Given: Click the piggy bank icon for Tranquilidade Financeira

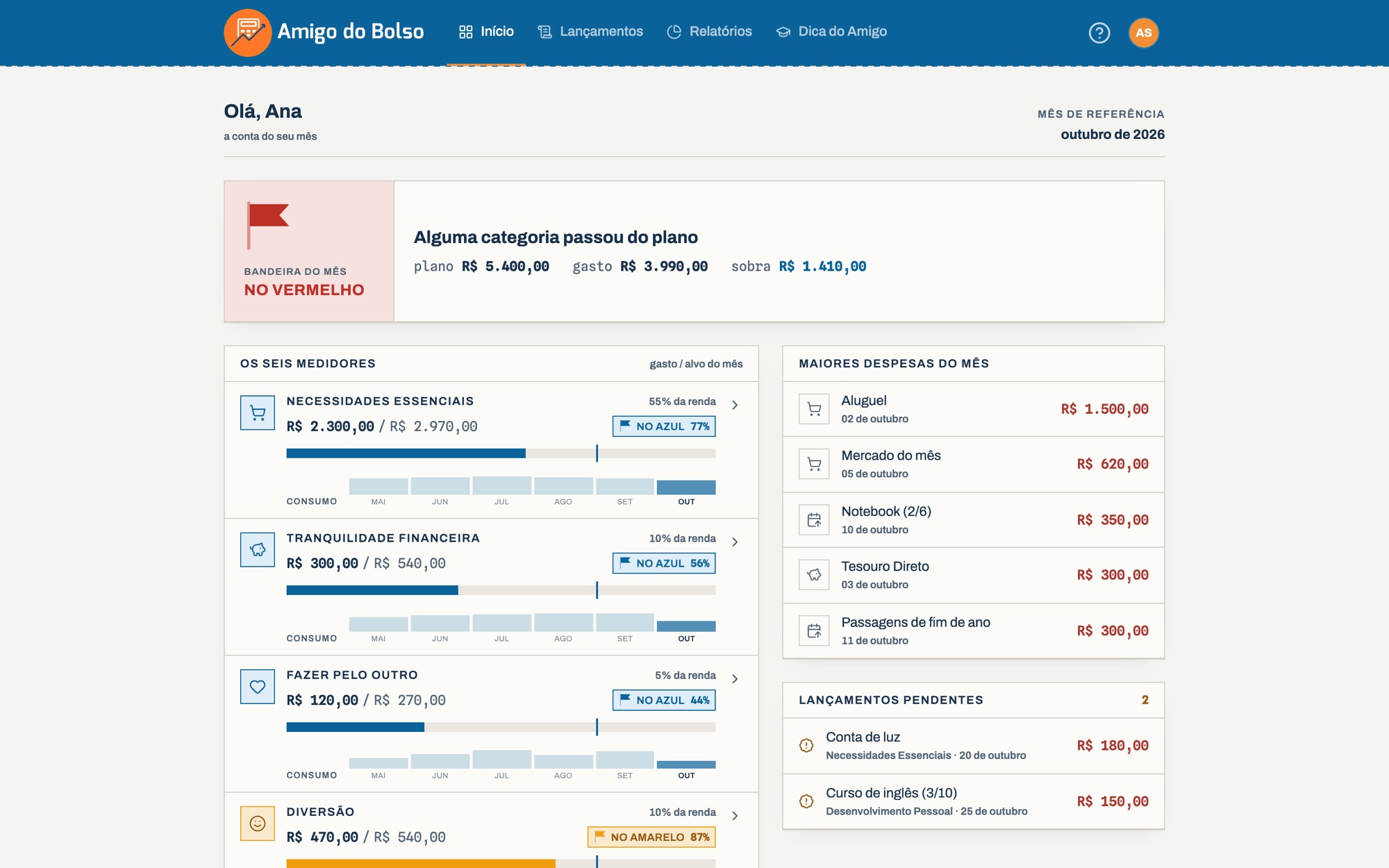Looking at the screenshot, I should tap(258, 550).
